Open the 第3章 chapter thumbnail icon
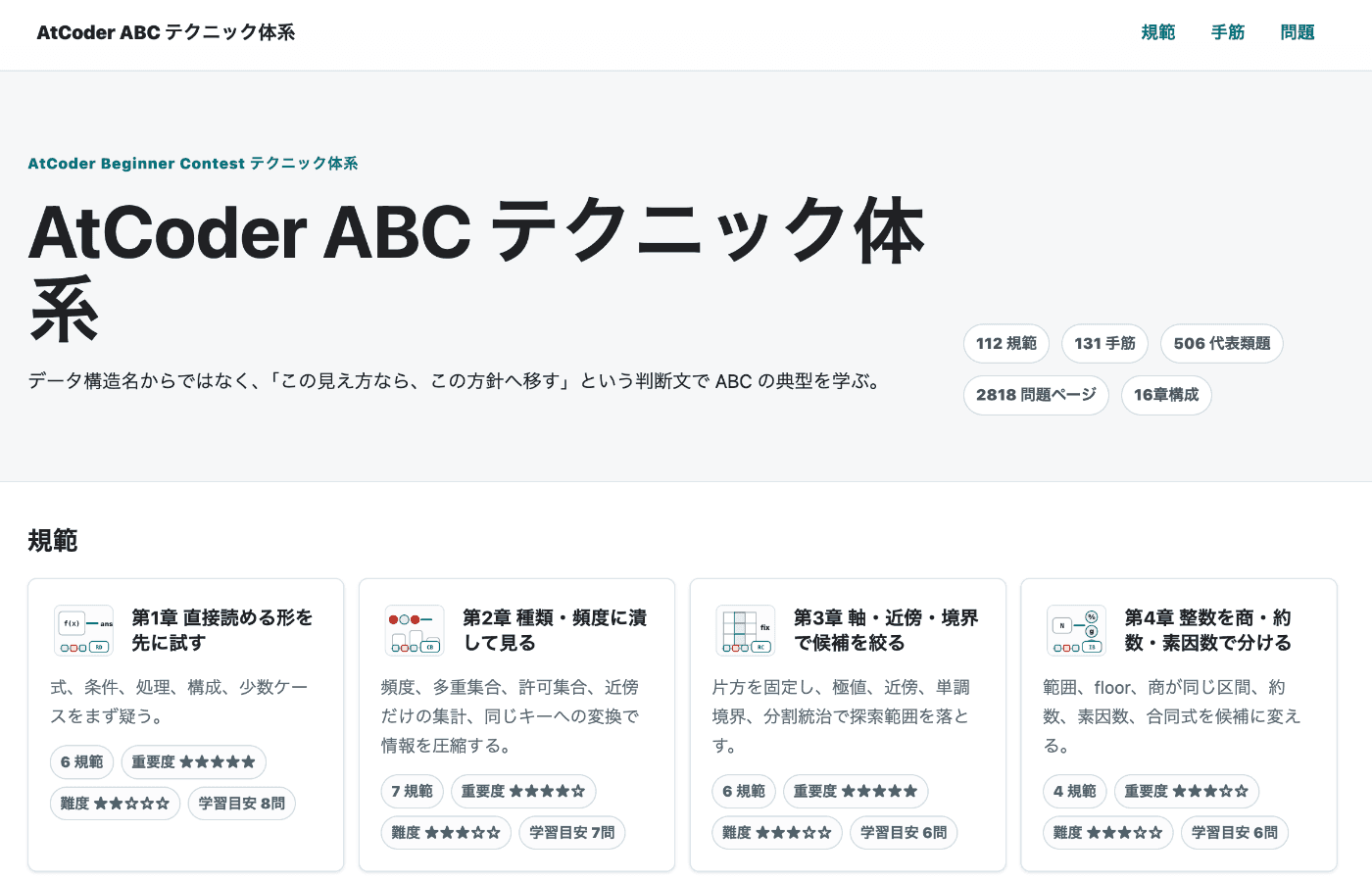Image resolution: width=1372 pixels, height=880 pixels. [x=746, y=630]
